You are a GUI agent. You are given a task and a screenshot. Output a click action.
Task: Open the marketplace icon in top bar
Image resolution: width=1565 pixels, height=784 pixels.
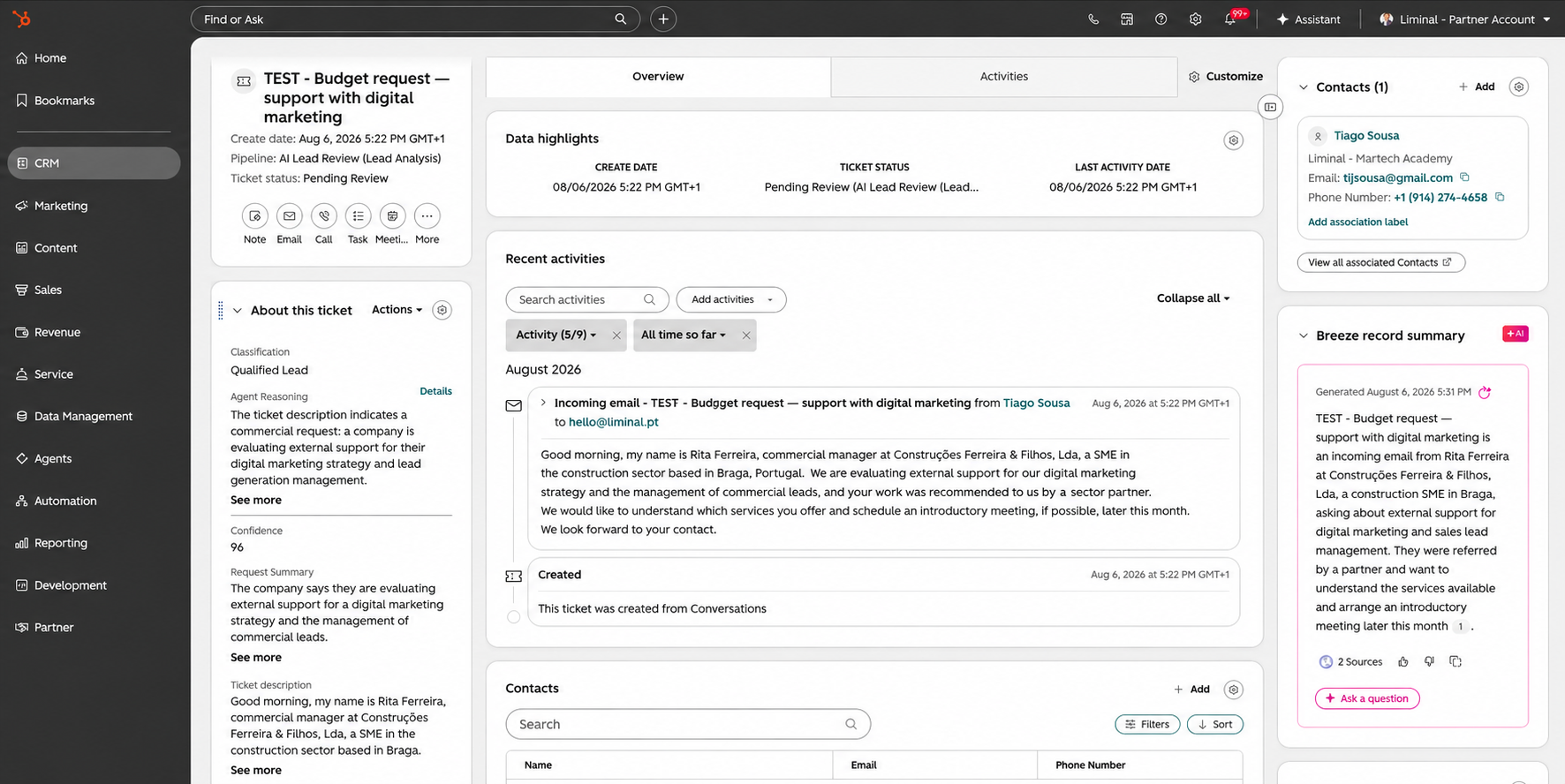(1127, 19)
